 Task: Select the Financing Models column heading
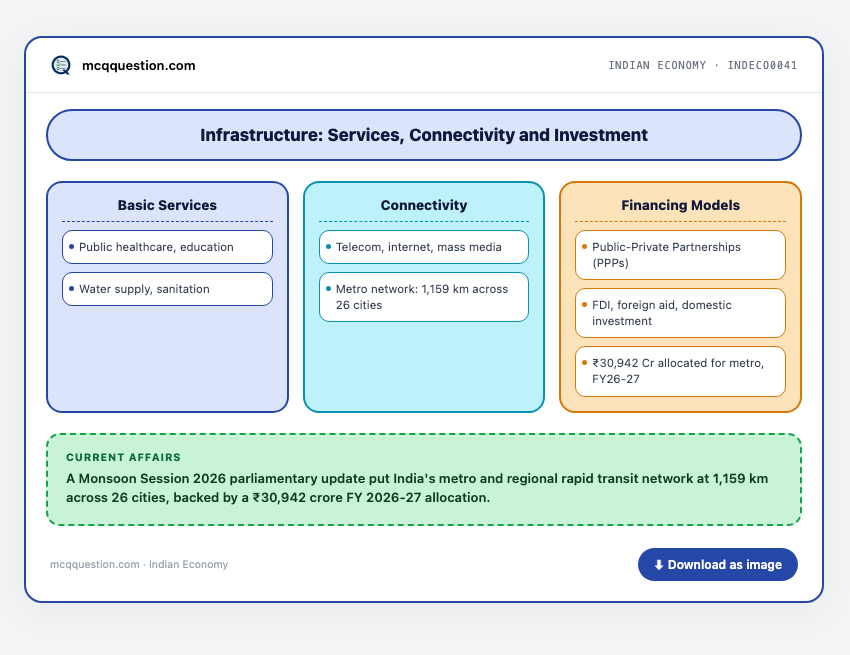point(680,205)
